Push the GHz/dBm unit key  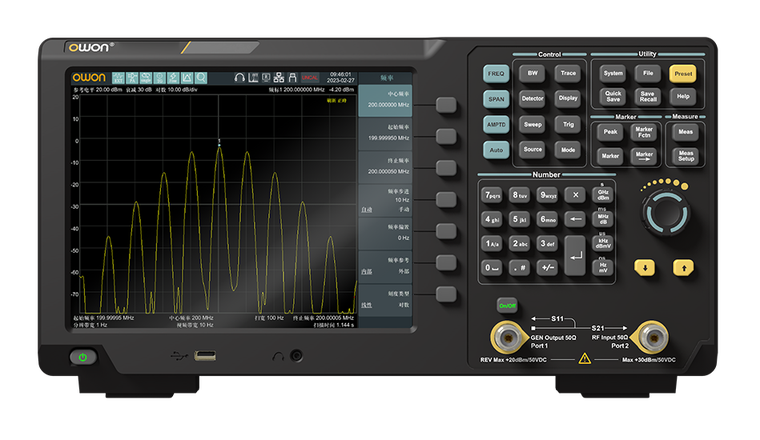[603, 195]
